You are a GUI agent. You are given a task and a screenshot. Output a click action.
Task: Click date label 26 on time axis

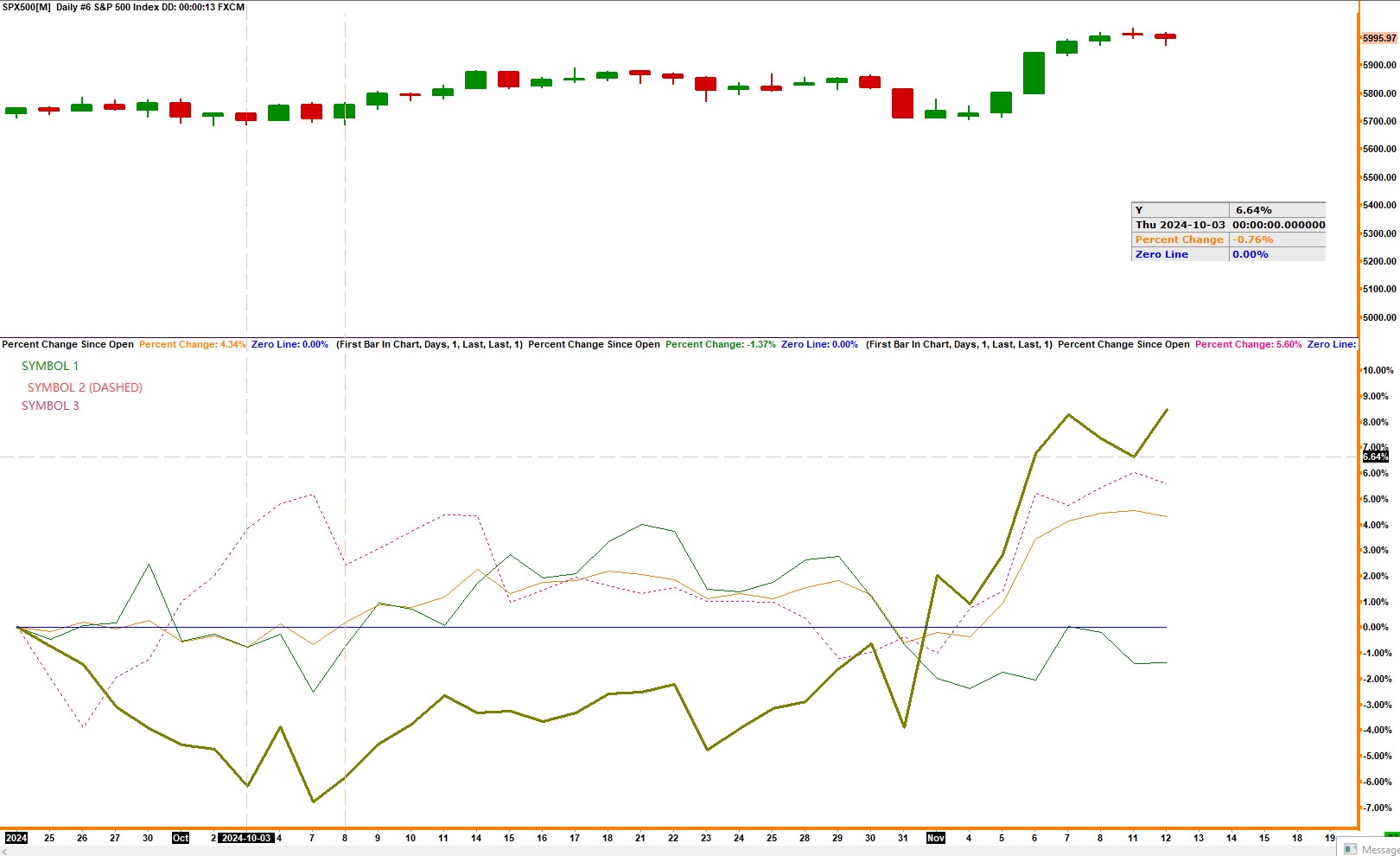[82, 838]
